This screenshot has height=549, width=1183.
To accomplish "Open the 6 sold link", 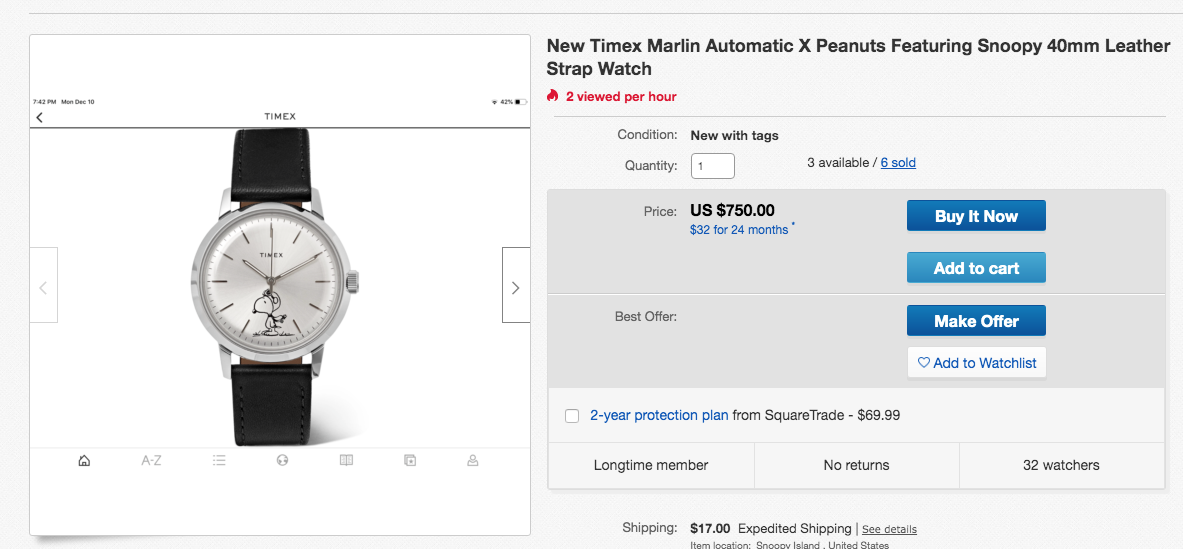I will pos(898,163).
